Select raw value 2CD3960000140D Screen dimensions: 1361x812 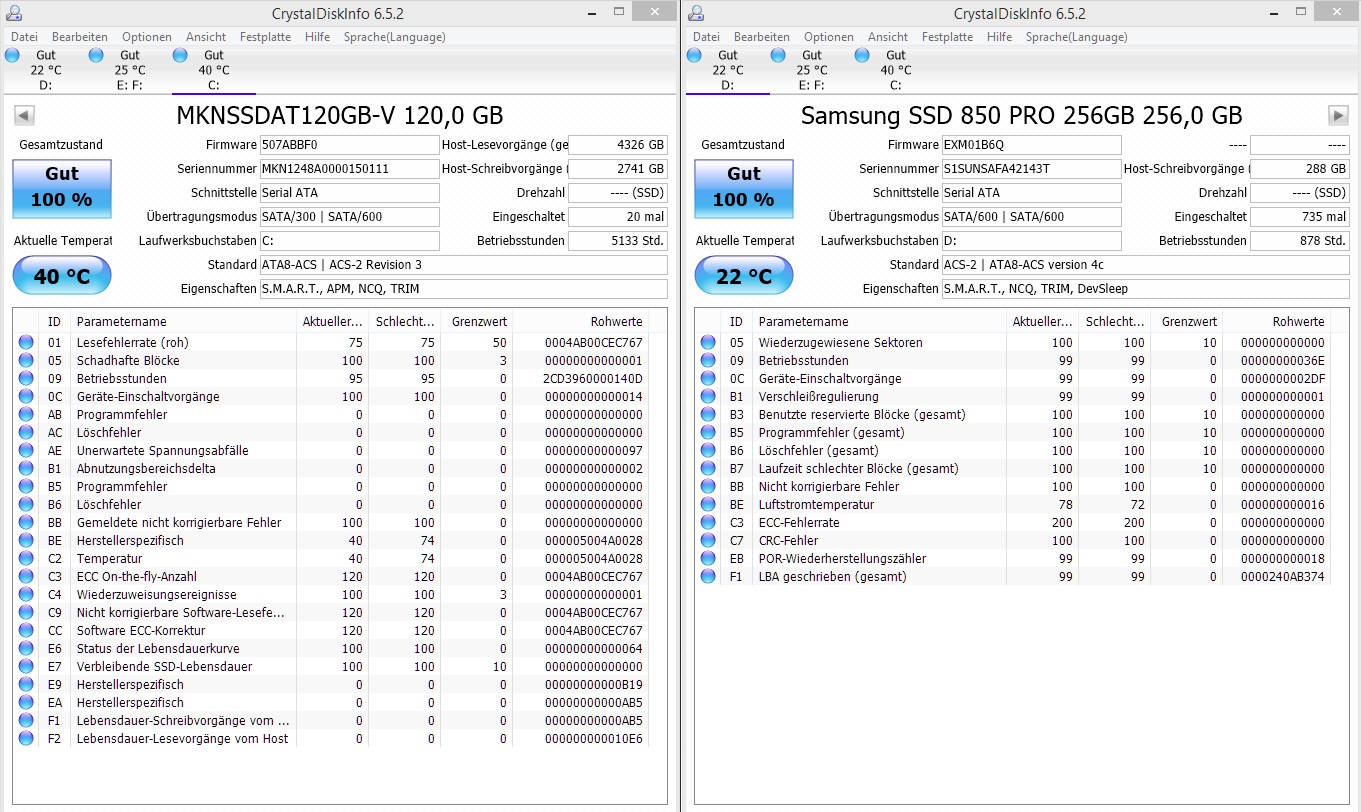click(x=593, y=379)
